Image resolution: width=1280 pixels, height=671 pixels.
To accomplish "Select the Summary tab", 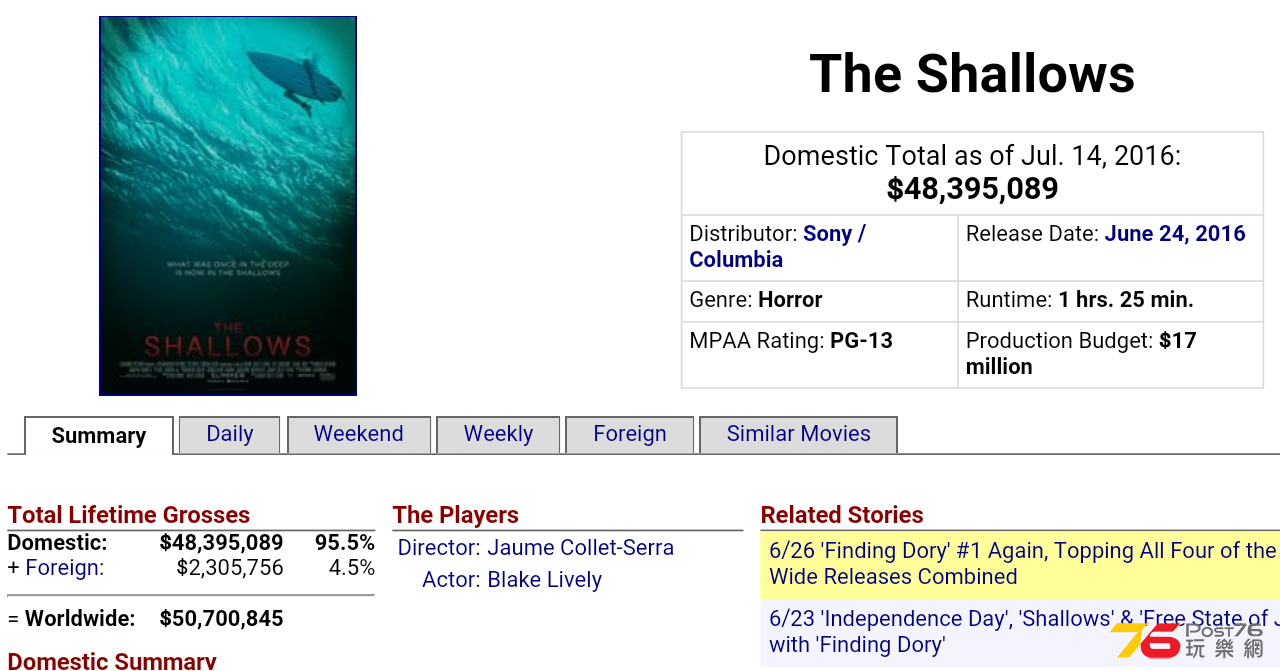I will (x=99, y=436).
